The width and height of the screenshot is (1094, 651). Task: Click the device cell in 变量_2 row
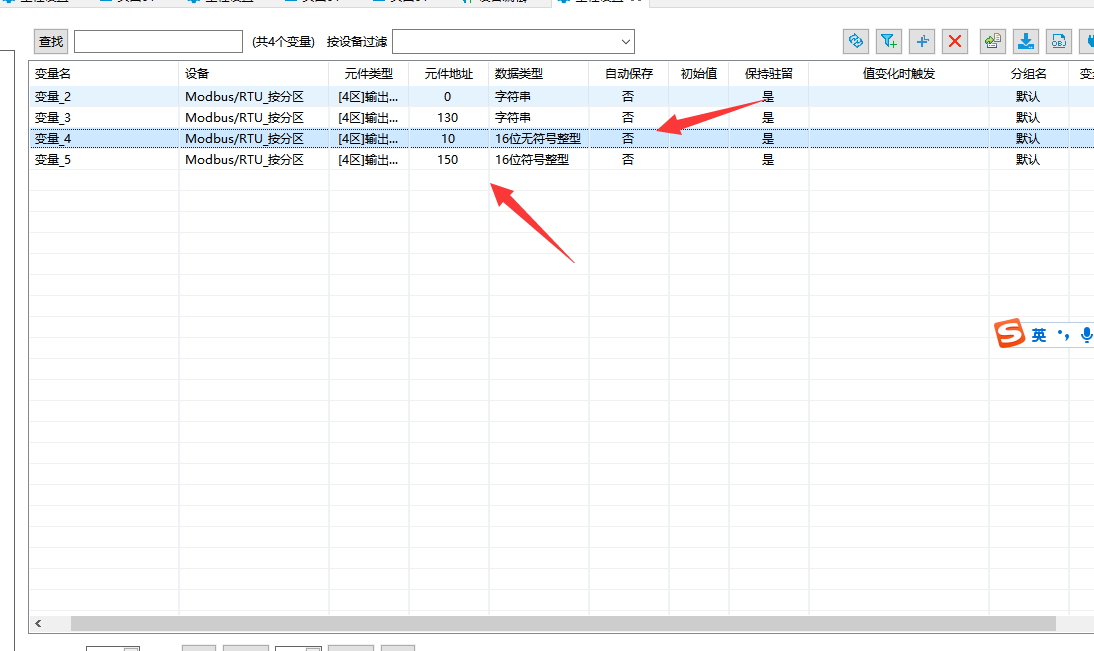coord(253,97)
